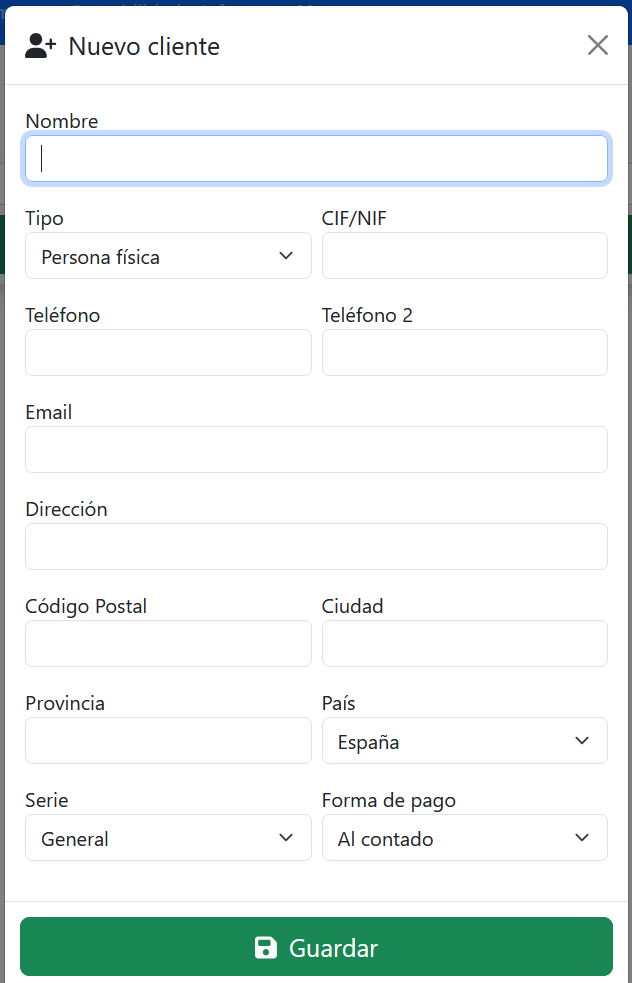This screenshot has height=983, width=632.
Task: Click the Provincia text box
Action: 168,741
